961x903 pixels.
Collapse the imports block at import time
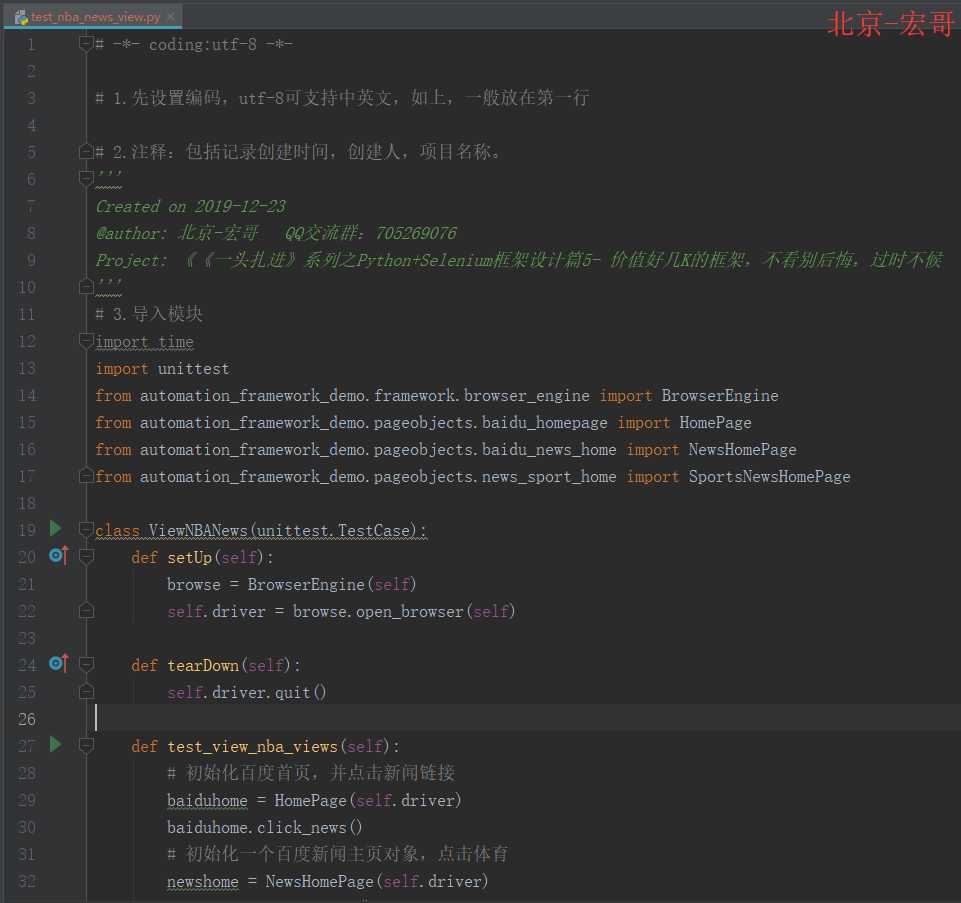(x=86, y=340)
